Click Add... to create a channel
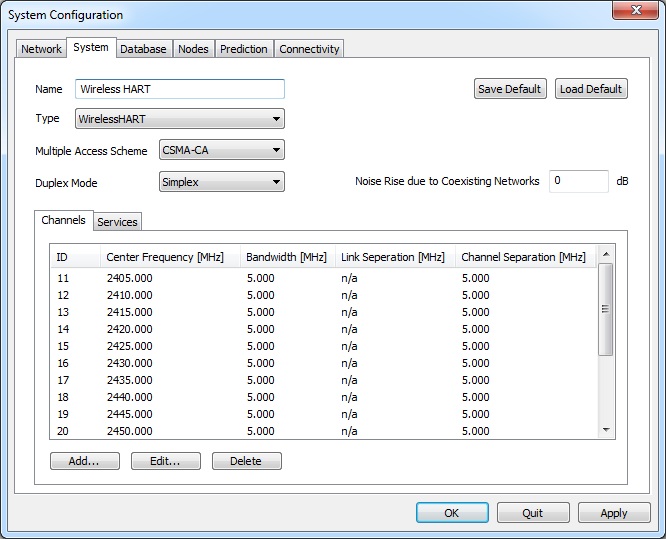Screen dimensions: 666x539 (x=84, y=461)
